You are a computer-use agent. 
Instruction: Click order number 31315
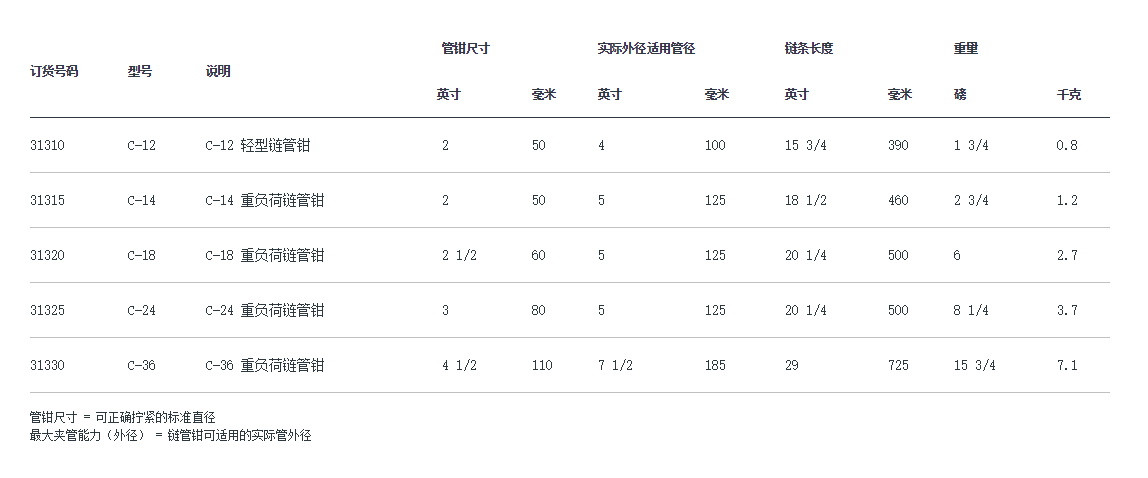click(47, 200)
